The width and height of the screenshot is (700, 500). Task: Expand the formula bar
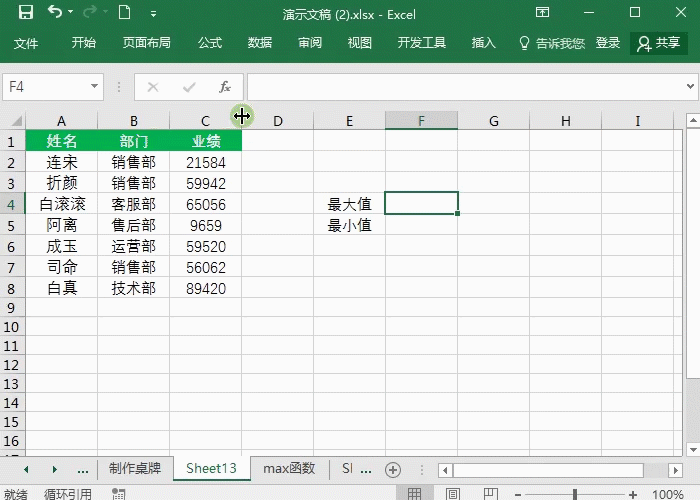(690, 87)
